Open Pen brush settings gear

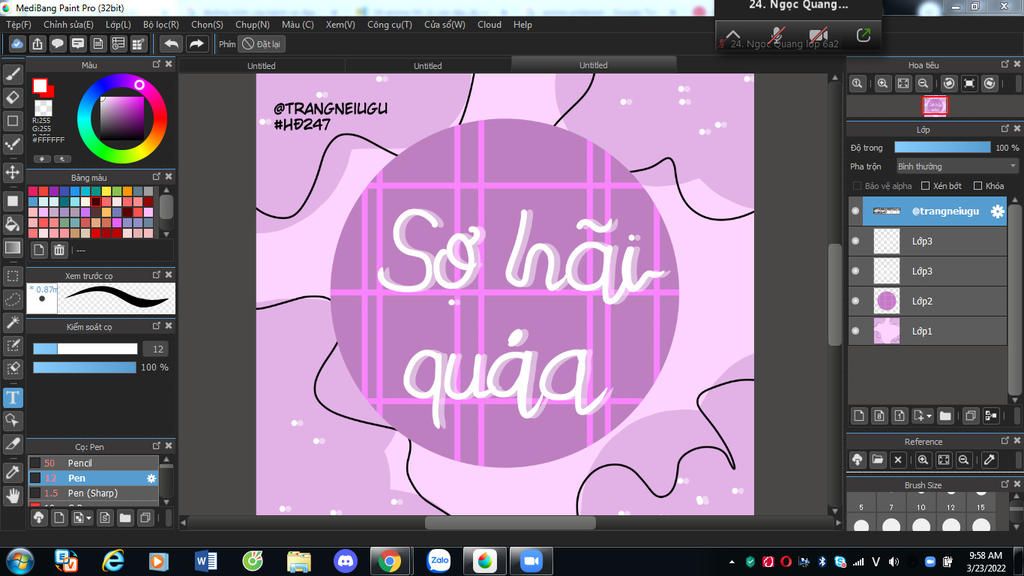(152, 478)
